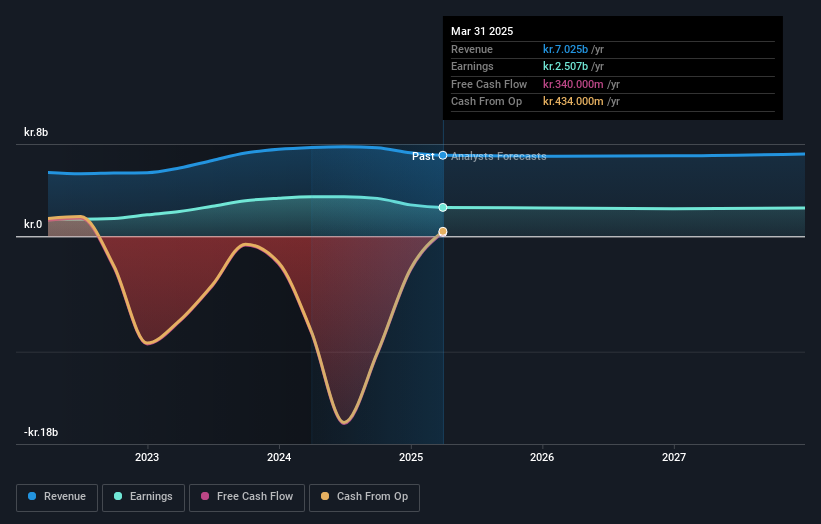The image size is (821, 524).
Task: Click the 'Revenue' tooltip row label
Action: [472, 49]
